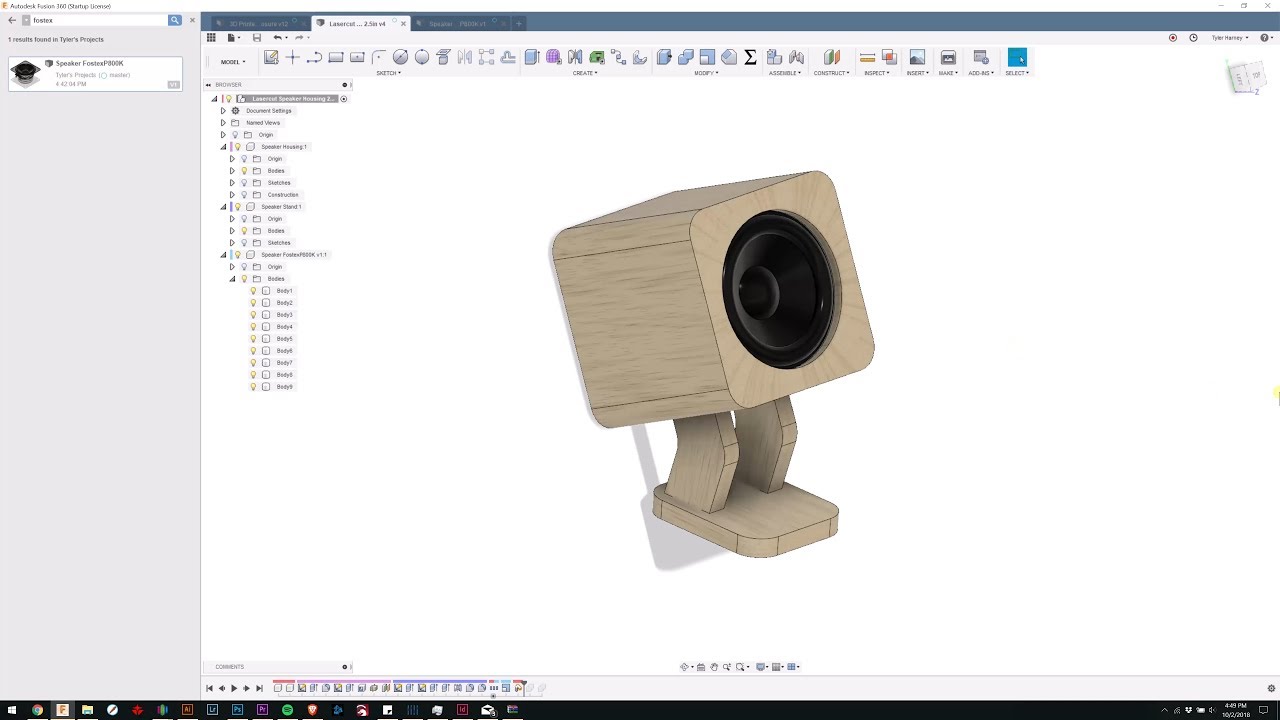Close the Lasercut 2.5in v4 tab
The image size is (1280, 720).
pos(403,23)
